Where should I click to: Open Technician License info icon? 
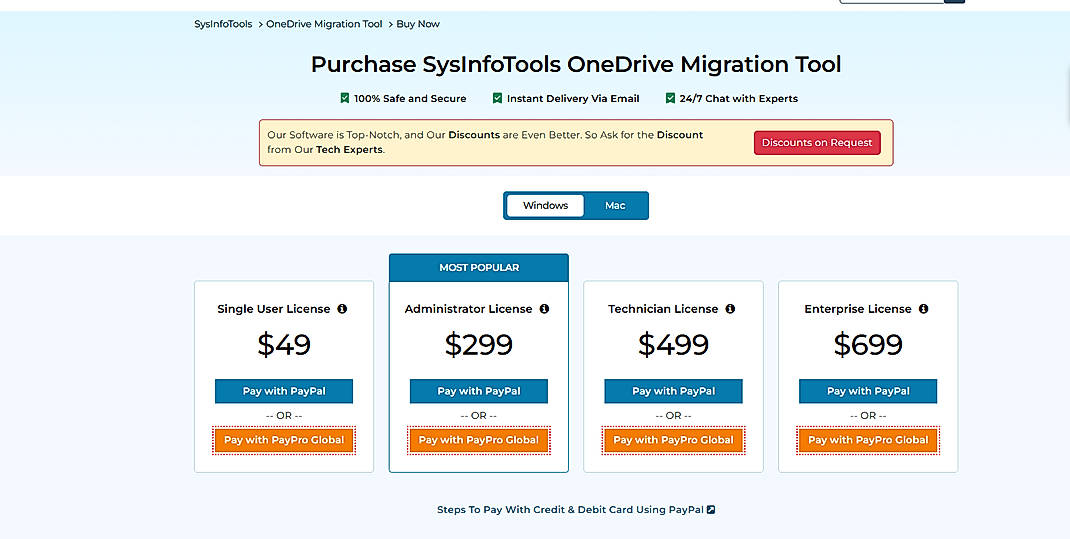click(x=729, y=309)
